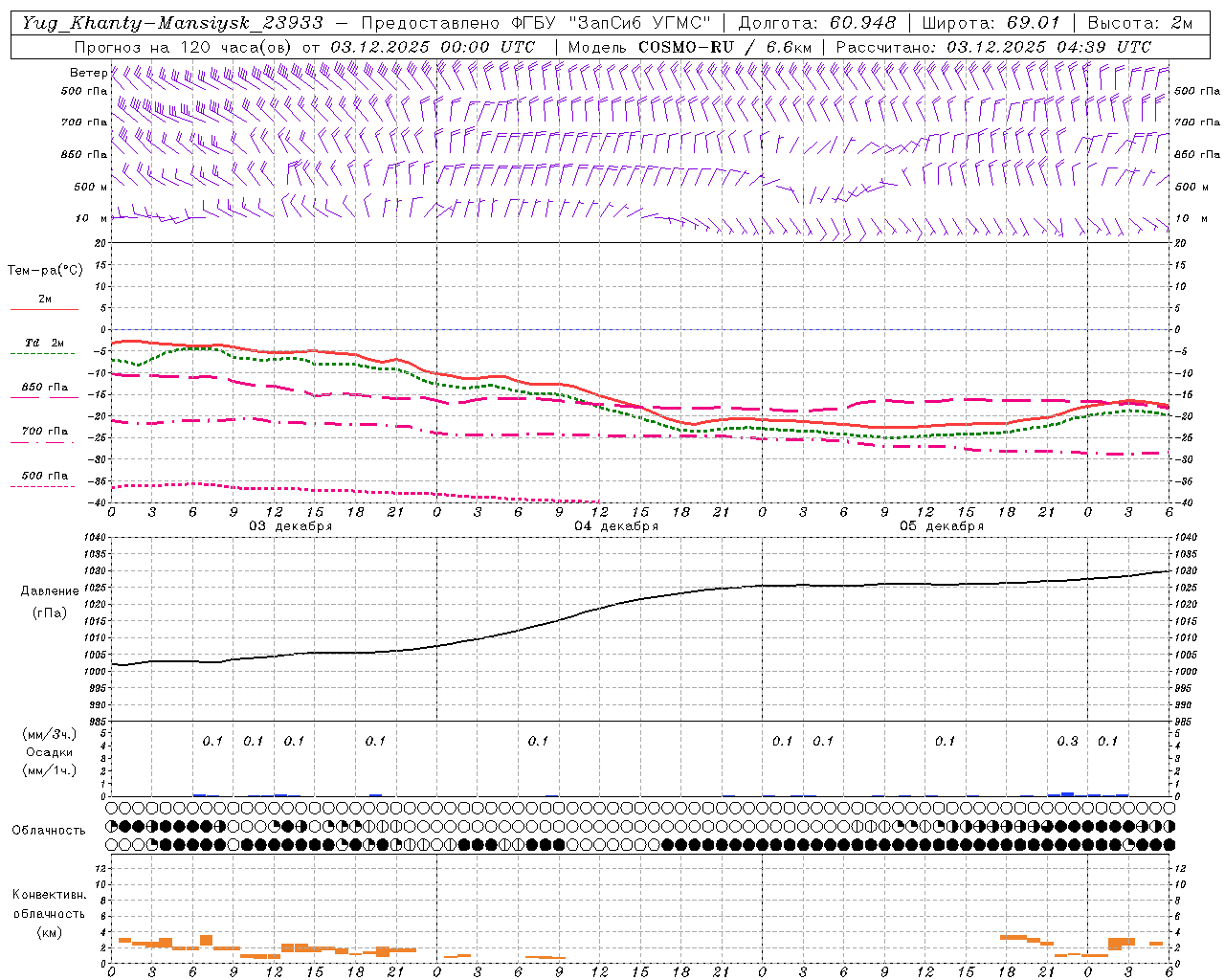Select the Высота: 2м header field

(1139, 23)
